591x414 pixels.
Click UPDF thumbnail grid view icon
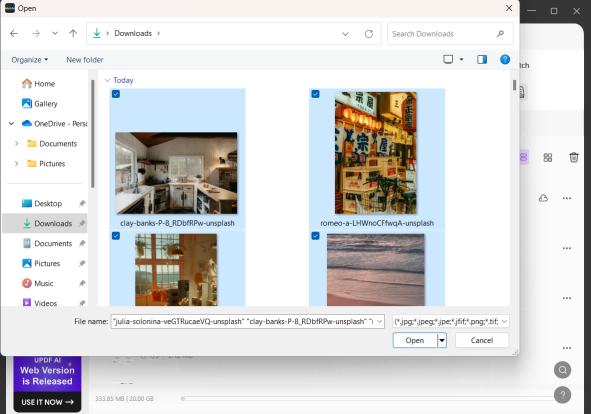tap(548, 158)
